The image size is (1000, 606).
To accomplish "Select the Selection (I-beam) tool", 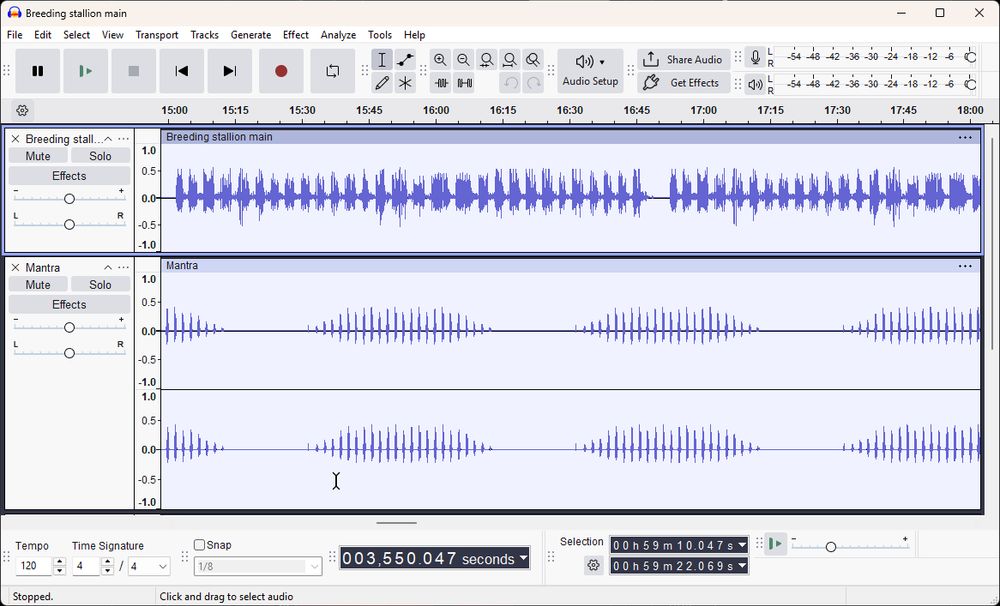I will click(381, 60).
